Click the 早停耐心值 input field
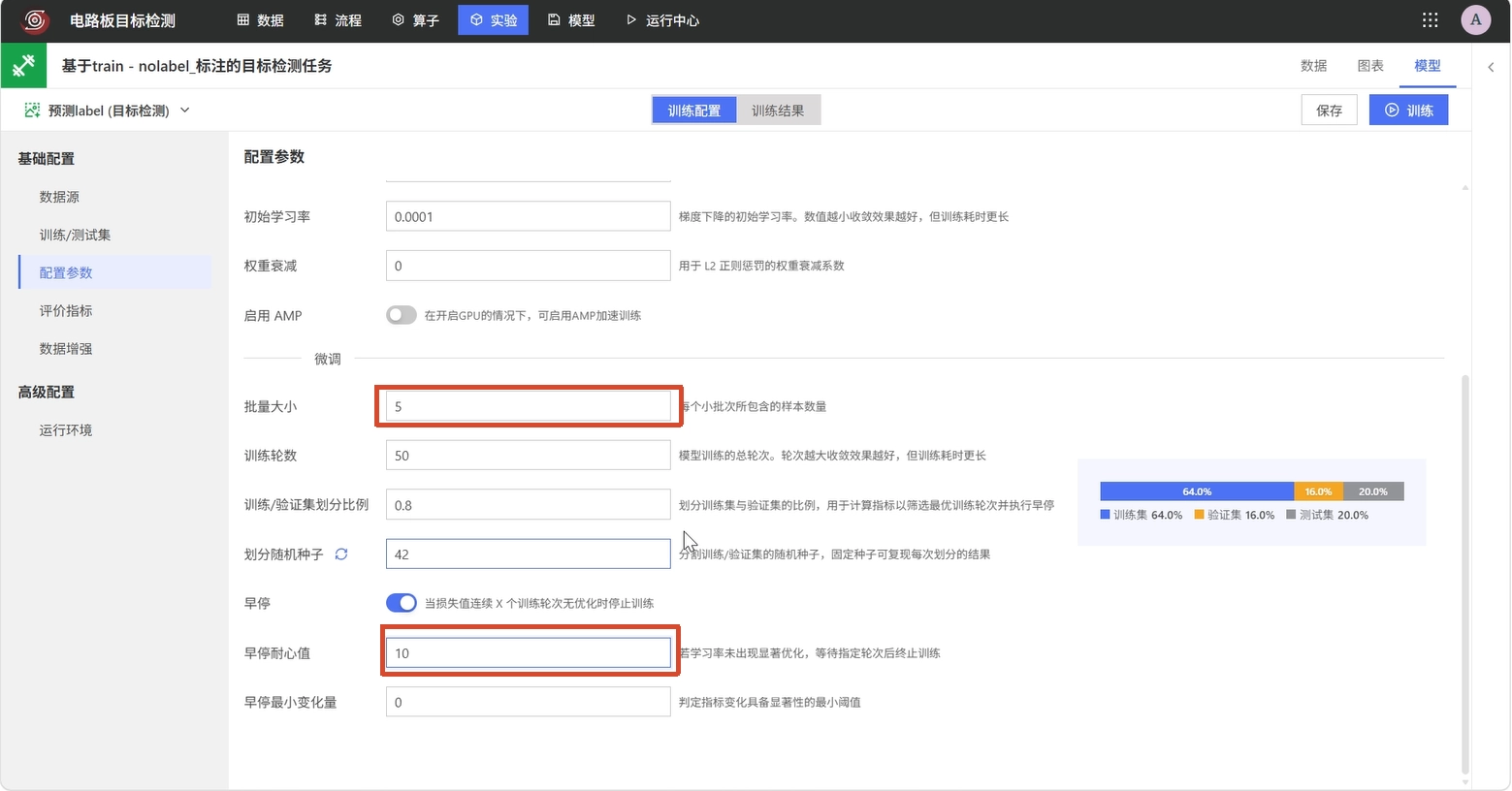 (528, 653)
